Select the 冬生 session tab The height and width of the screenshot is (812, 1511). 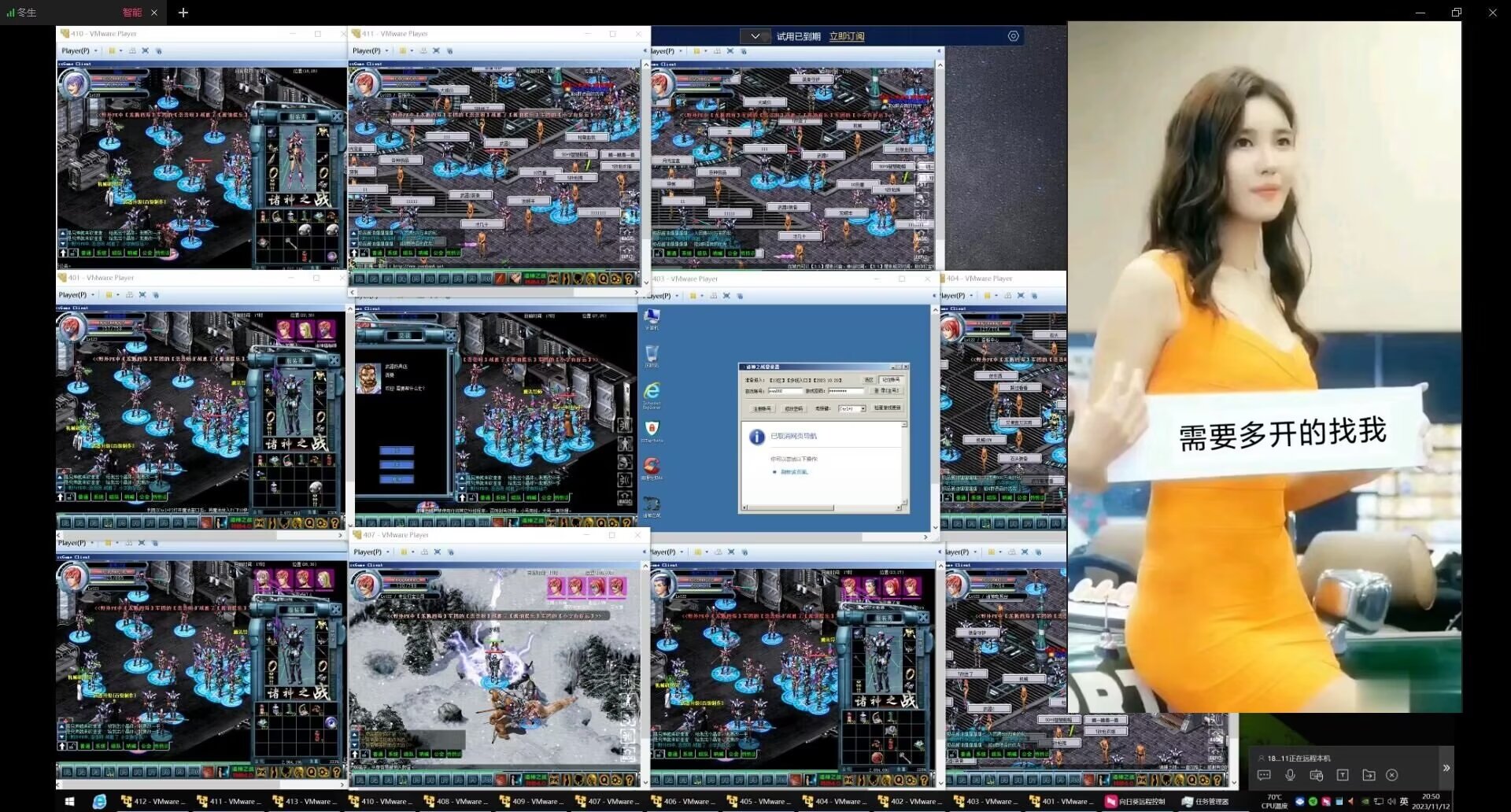[83, 13]
